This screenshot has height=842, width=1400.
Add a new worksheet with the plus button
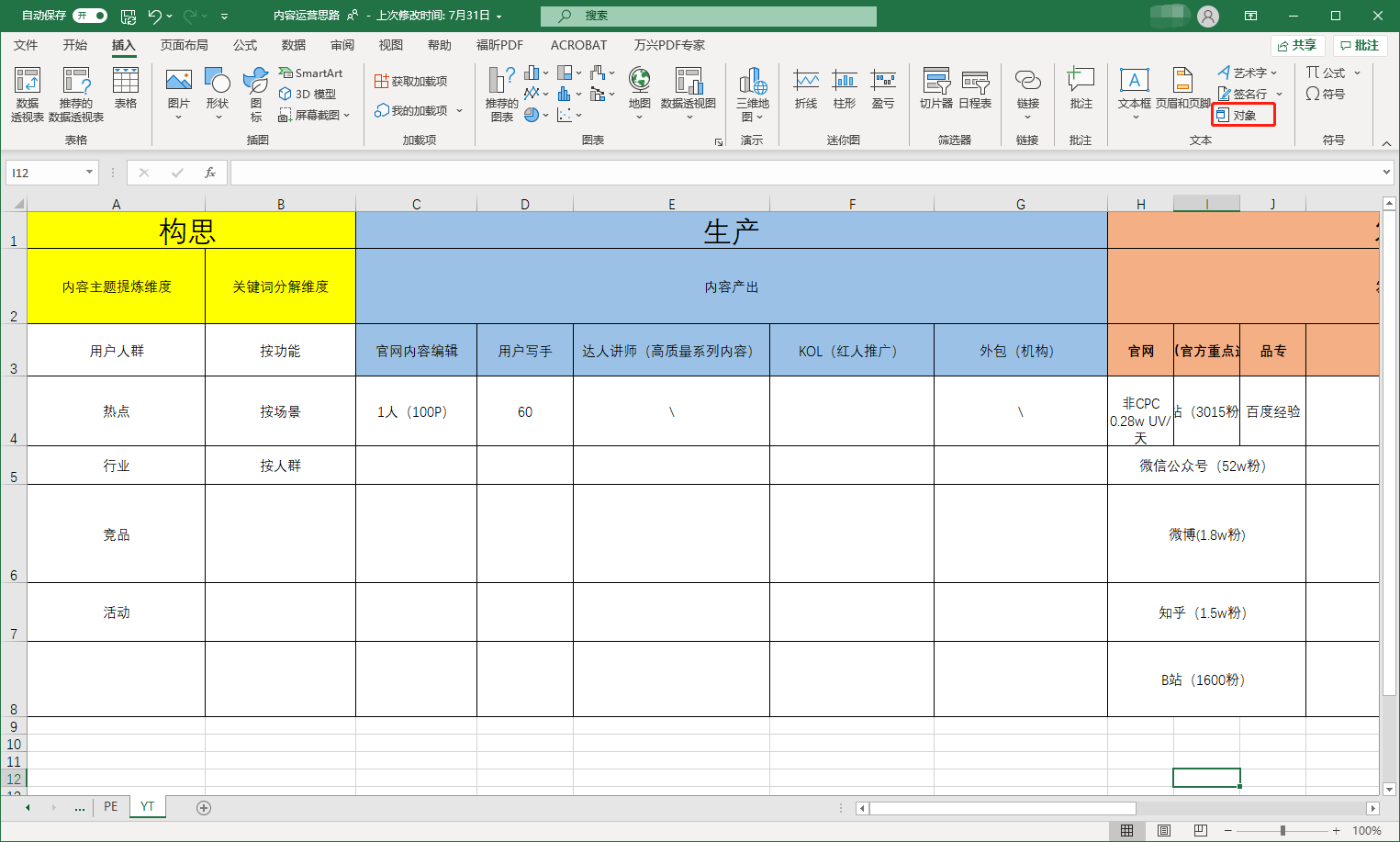203,807
